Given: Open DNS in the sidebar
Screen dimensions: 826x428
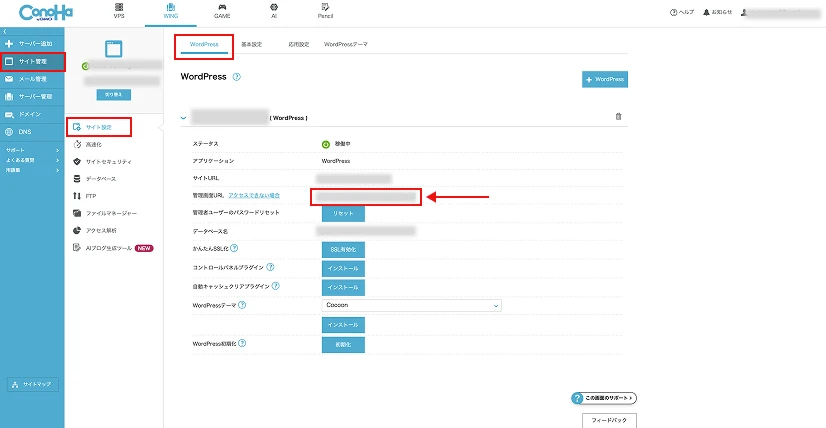Looking at the screenshot, I should pyautogui.click(x=33, y=132).
